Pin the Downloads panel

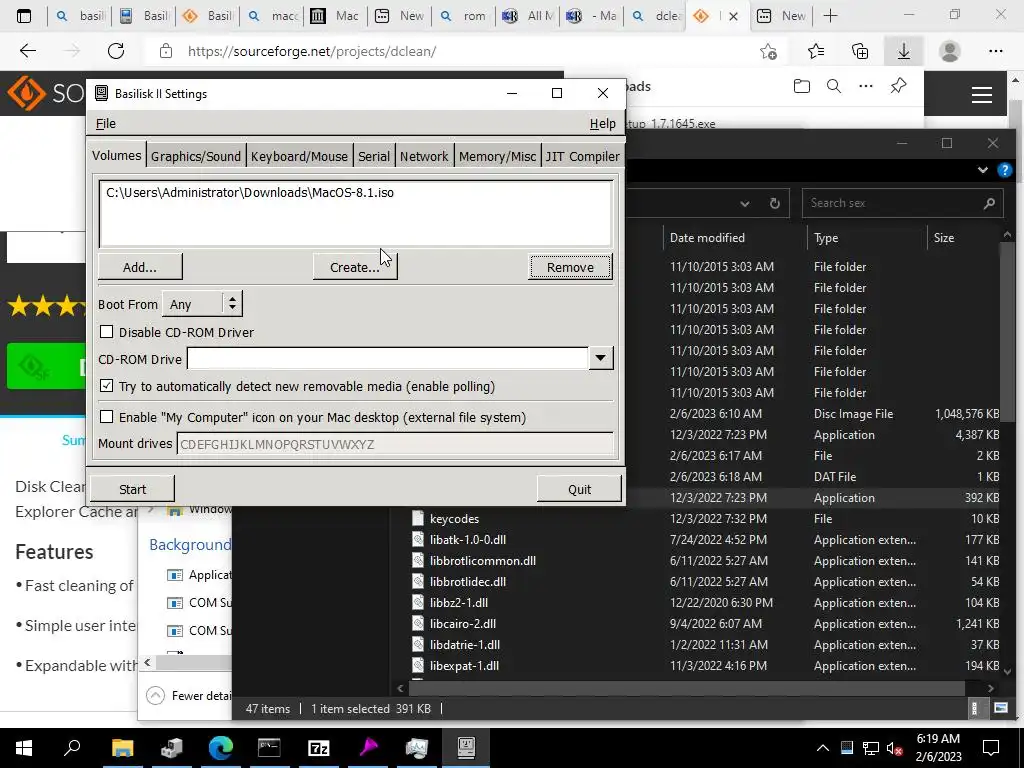pyautogui.click(x=899, y=86)
